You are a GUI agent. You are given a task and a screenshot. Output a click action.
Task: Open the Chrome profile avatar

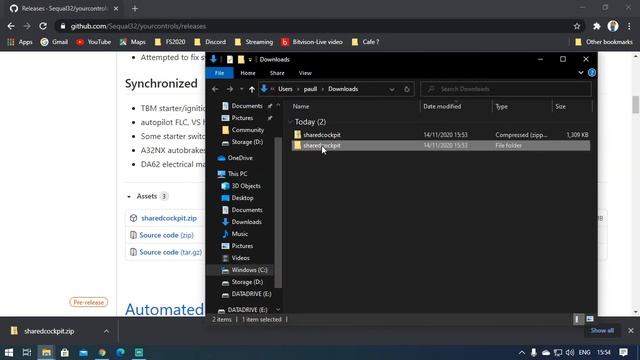coord(613,26)
